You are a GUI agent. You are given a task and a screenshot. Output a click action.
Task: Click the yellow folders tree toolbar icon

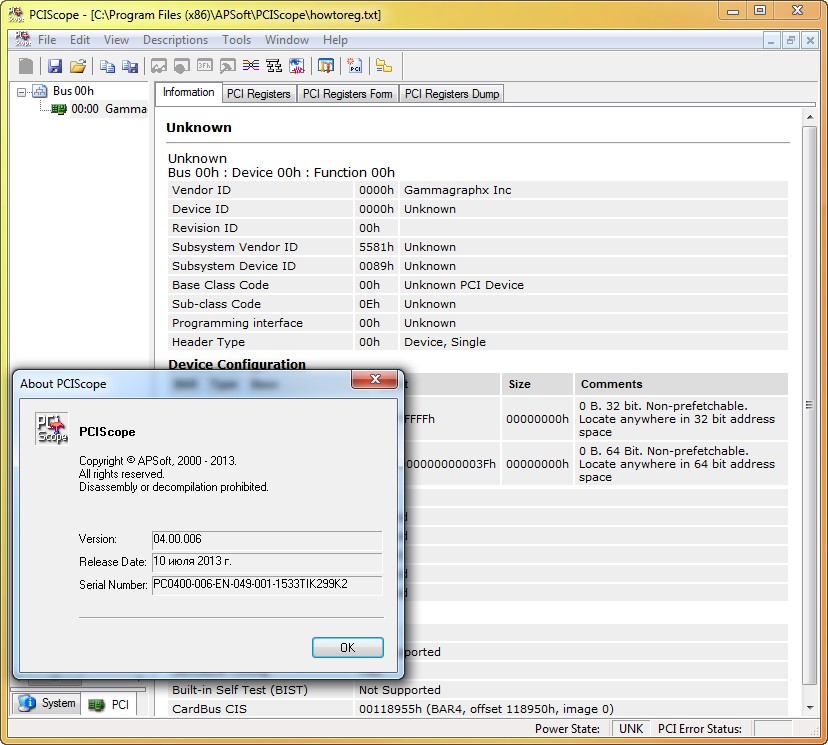point(384,66)
